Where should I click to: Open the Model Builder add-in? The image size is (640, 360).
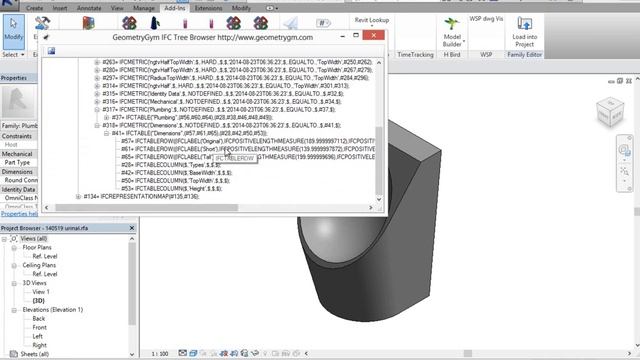(452, 32)
